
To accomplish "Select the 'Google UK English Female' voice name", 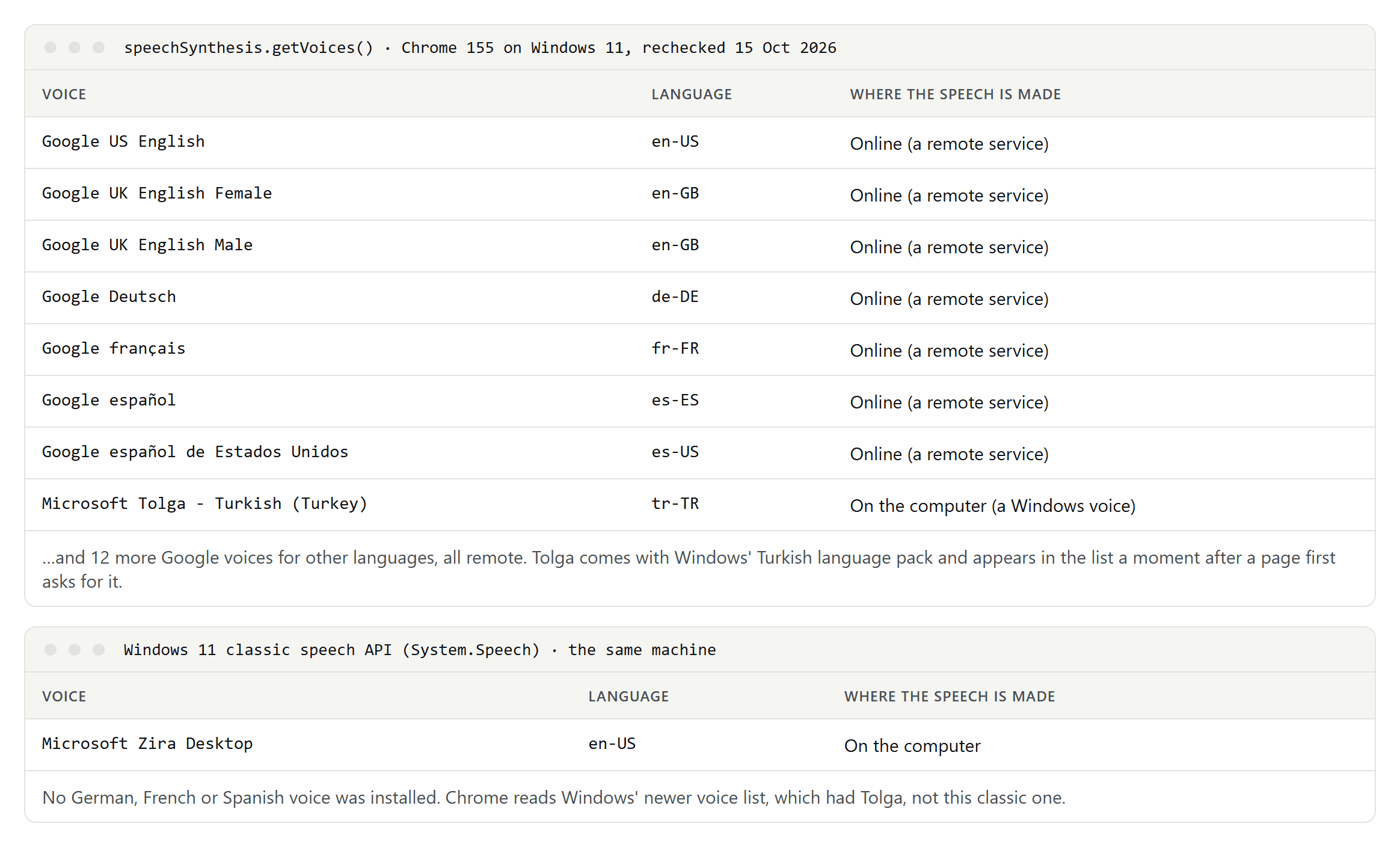I will pyautogui.click(x=157, y=193).
